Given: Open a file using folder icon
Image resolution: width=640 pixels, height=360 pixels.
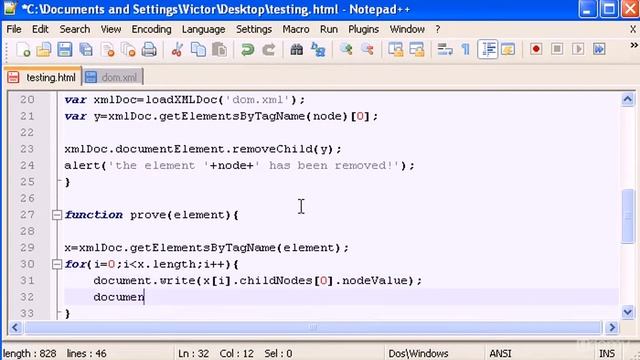Looking at the screenshot, I should pos(44,50).
